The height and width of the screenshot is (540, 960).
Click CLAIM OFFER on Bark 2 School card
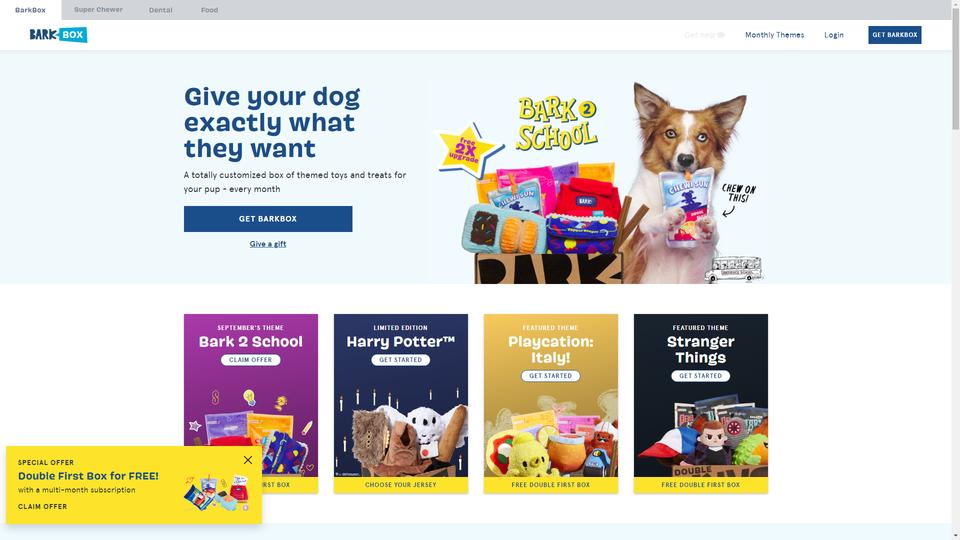(x=250, y=360)
